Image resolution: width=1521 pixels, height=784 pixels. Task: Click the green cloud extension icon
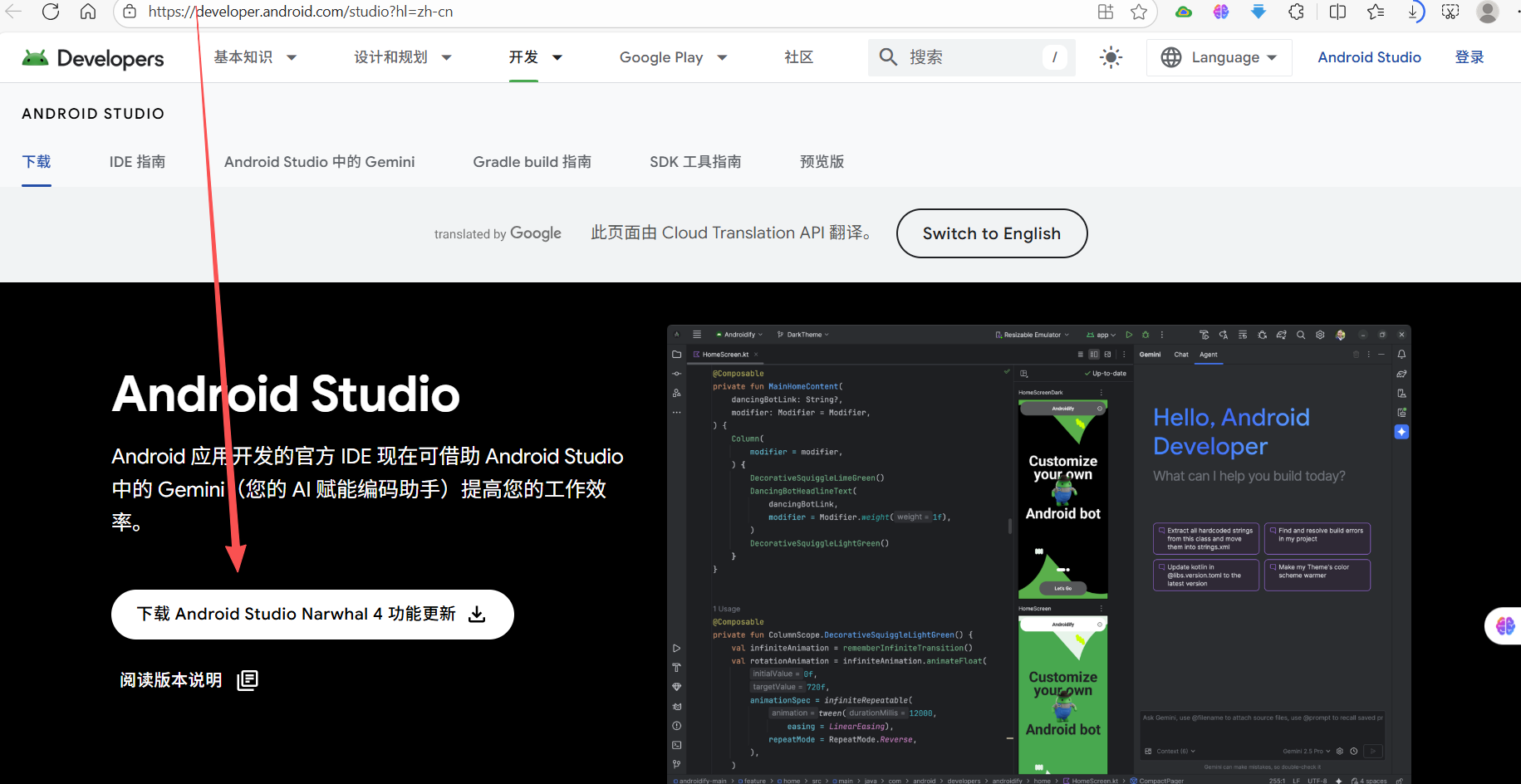click(x=1184, y=12)
